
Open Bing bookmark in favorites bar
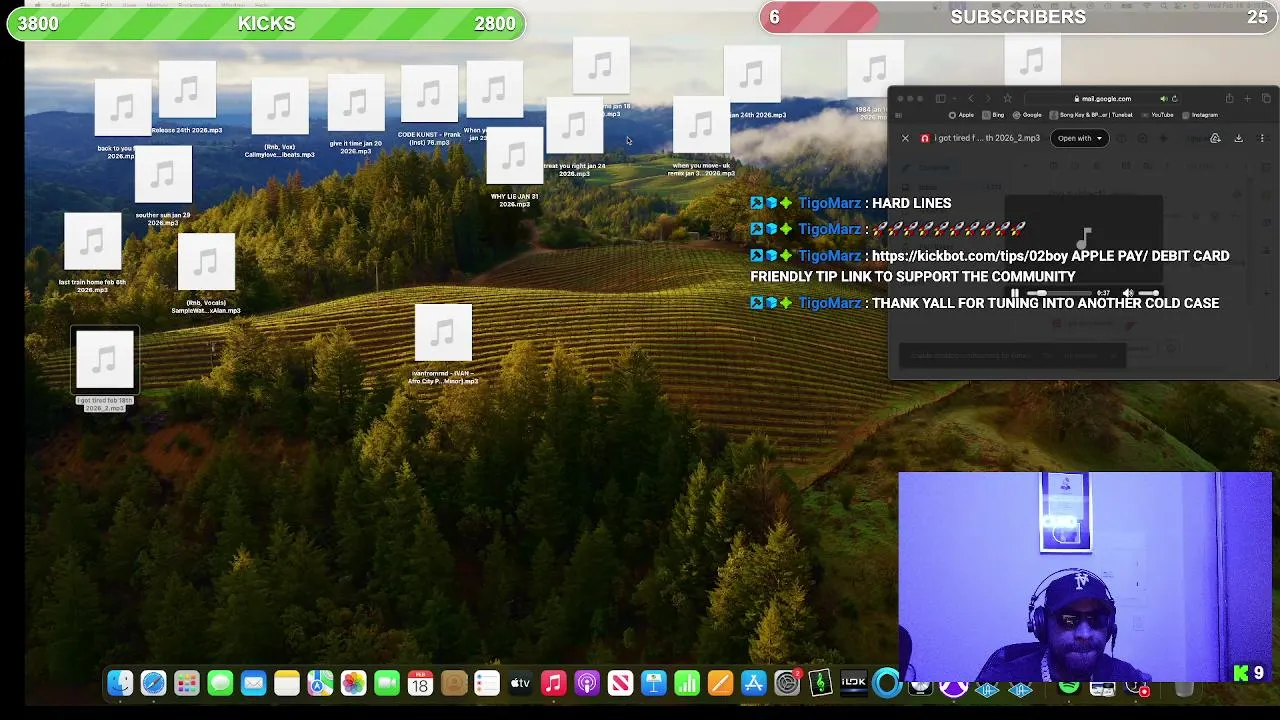(994, 115)
